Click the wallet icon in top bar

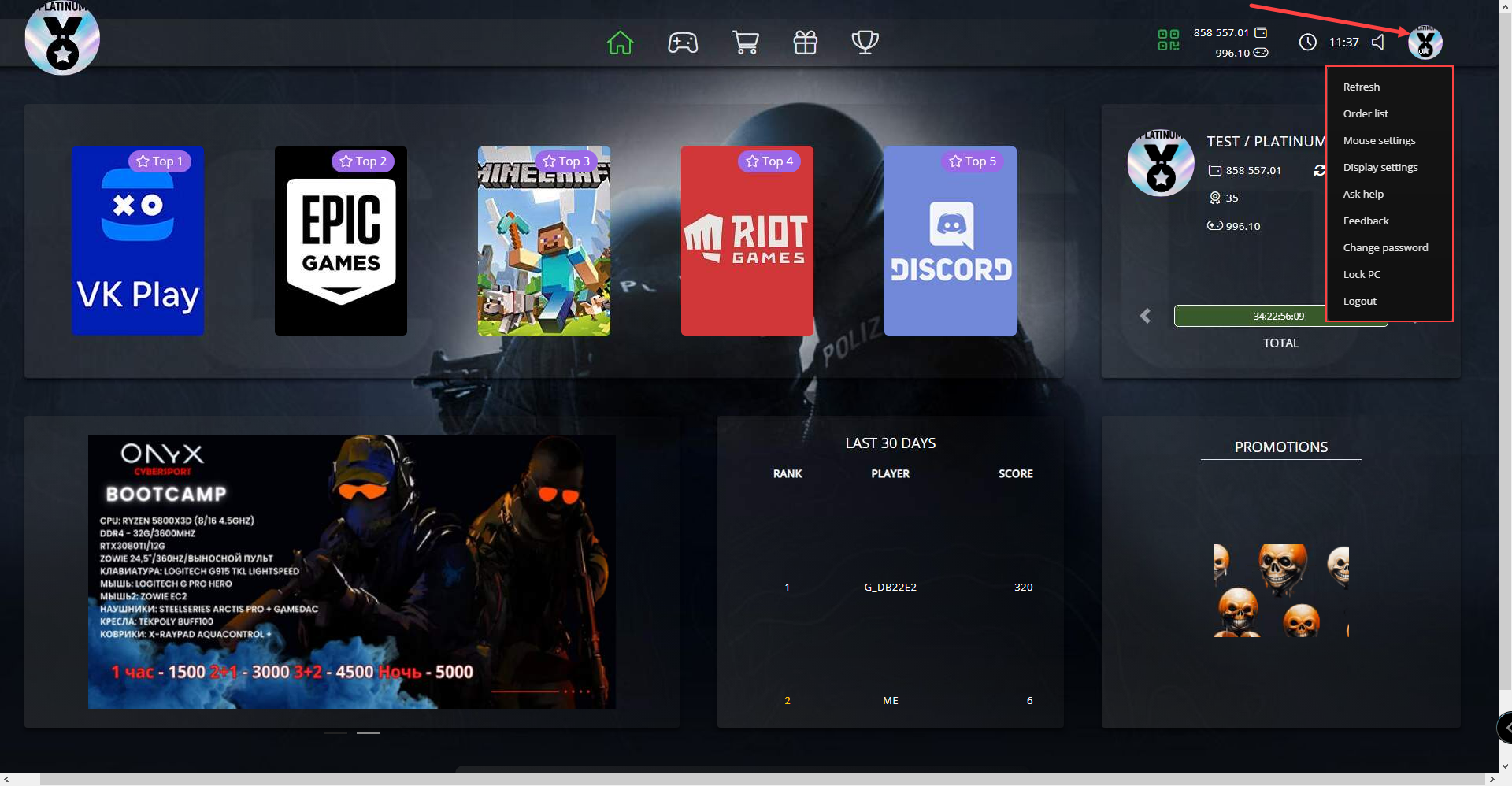(1261, 32)
